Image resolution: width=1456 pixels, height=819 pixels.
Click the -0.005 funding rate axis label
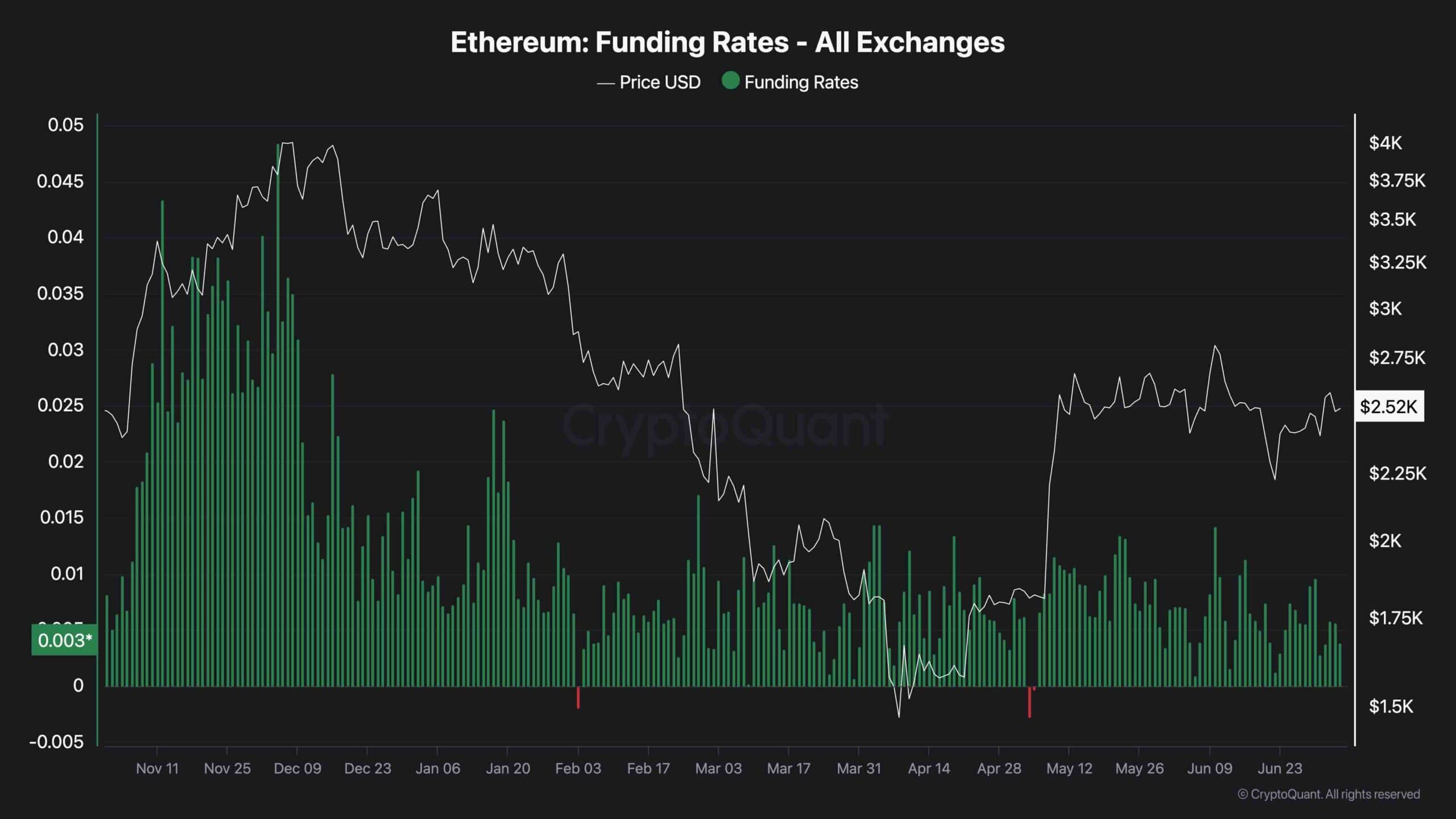(x=56, y=742)
